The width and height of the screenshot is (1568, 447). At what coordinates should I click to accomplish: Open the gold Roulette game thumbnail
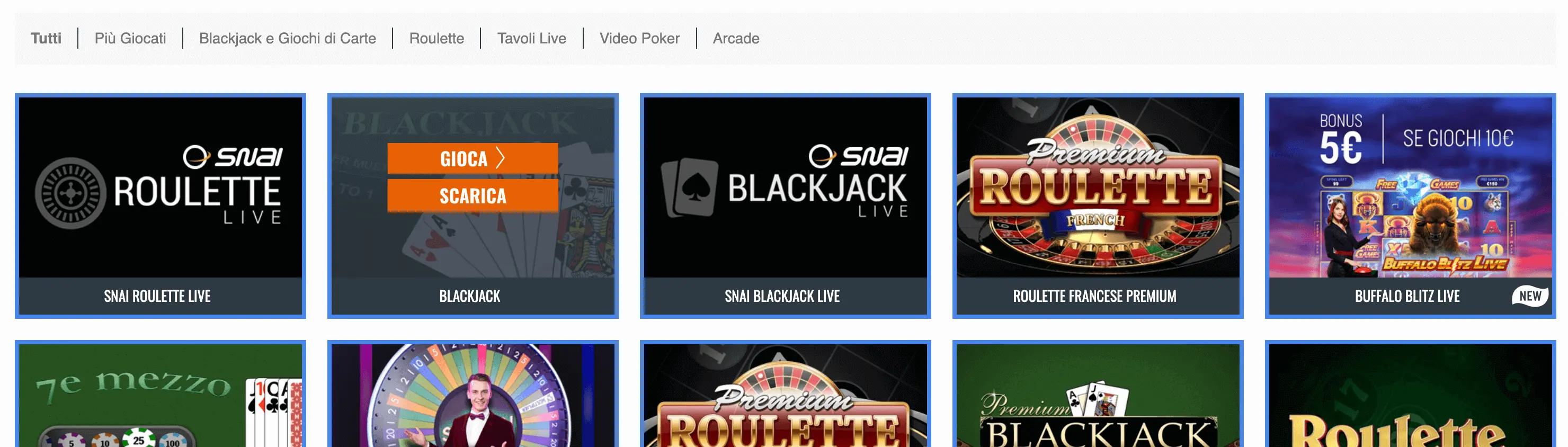click(x=1410, y=395)
